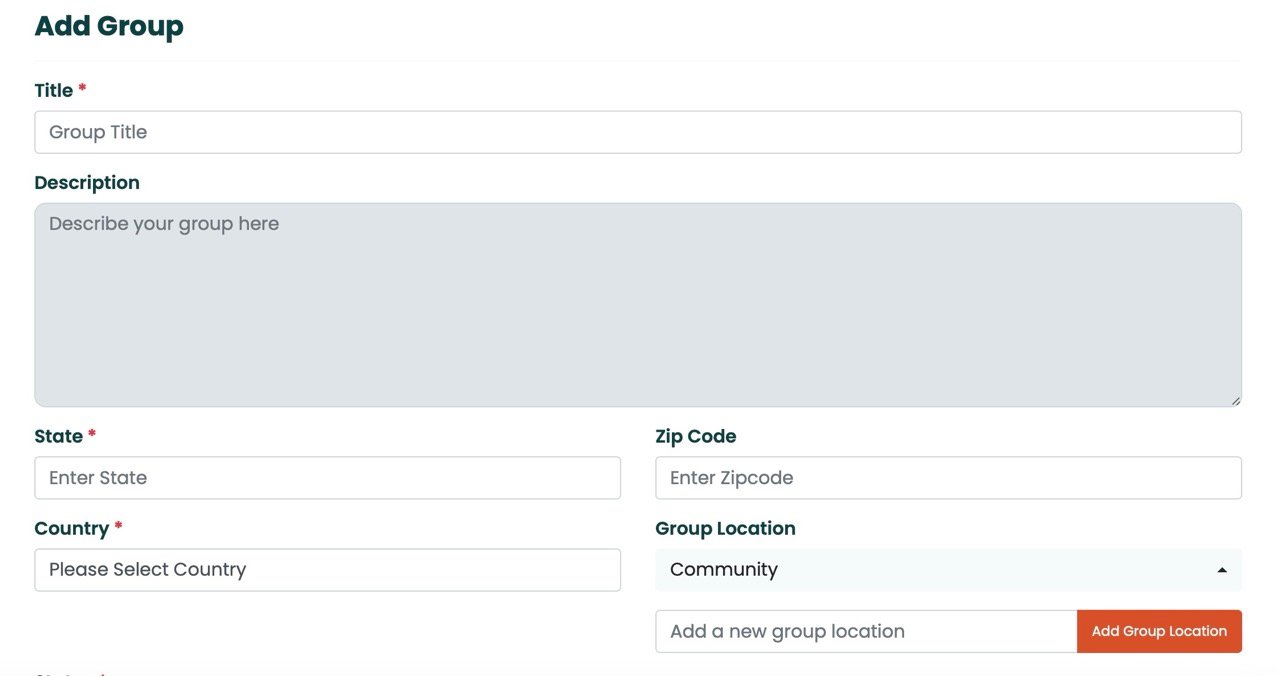The height and width of the screenshot is (676, 1280).
Task: Click the Add Group page heading
Action: [109, 26]
